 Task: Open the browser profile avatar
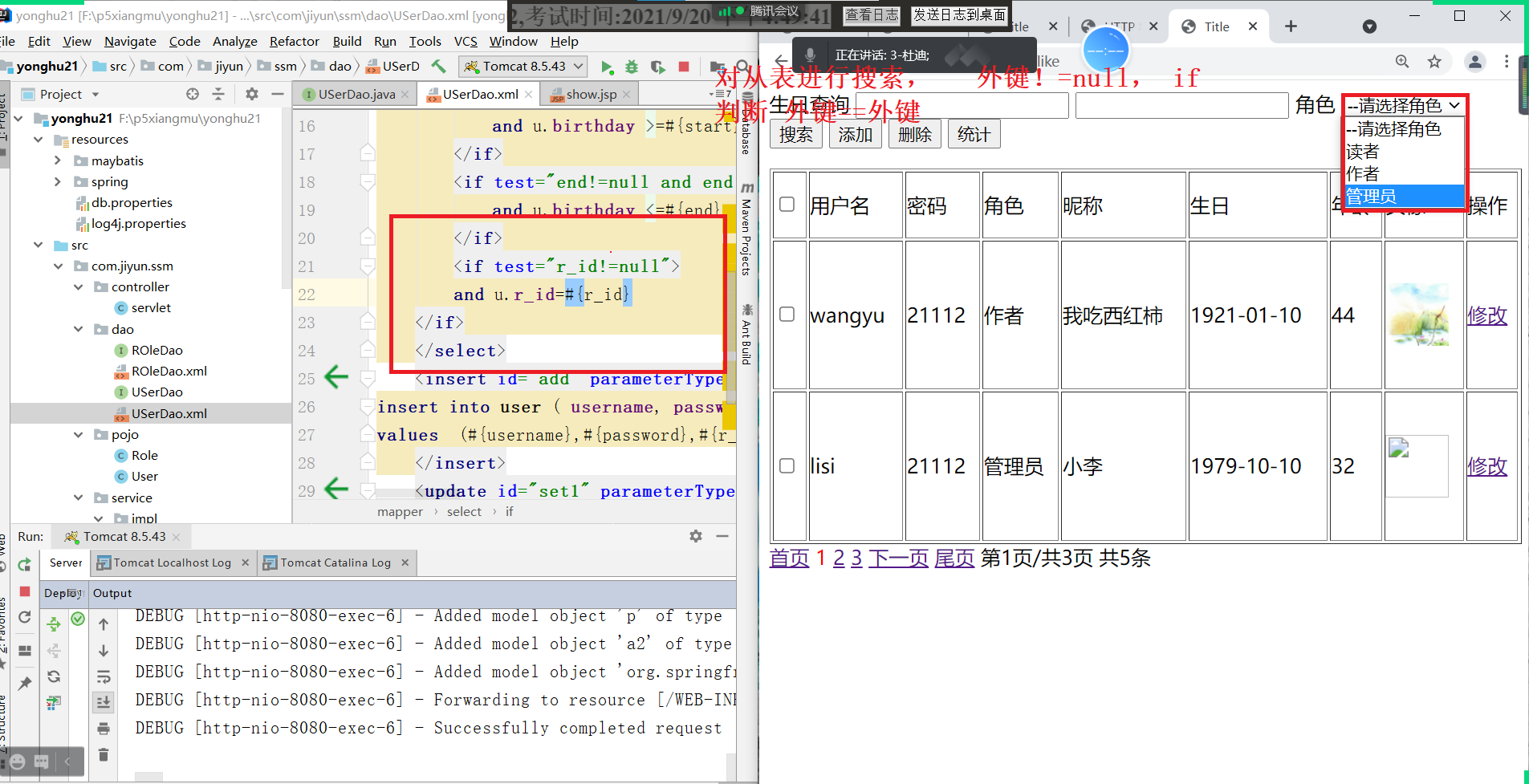1475,62
